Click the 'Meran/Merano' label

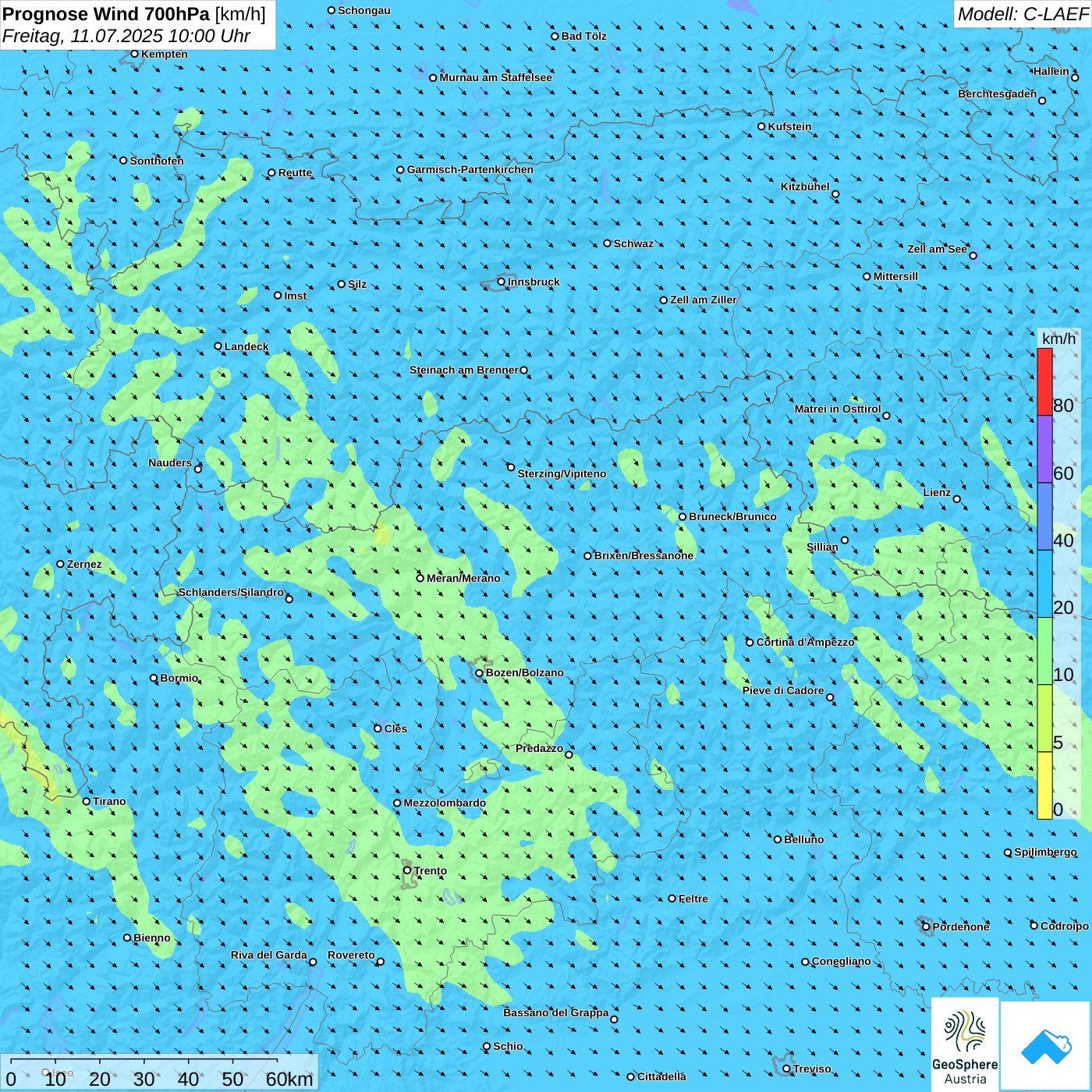(x=463, y=578)
